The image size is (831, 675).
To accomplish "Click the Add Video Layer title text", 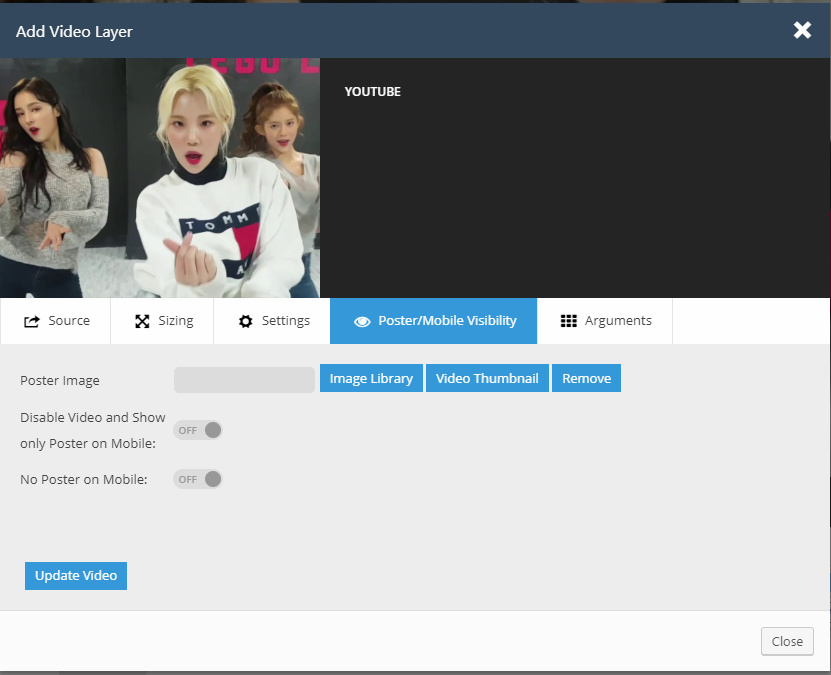I will click(74, 31).
